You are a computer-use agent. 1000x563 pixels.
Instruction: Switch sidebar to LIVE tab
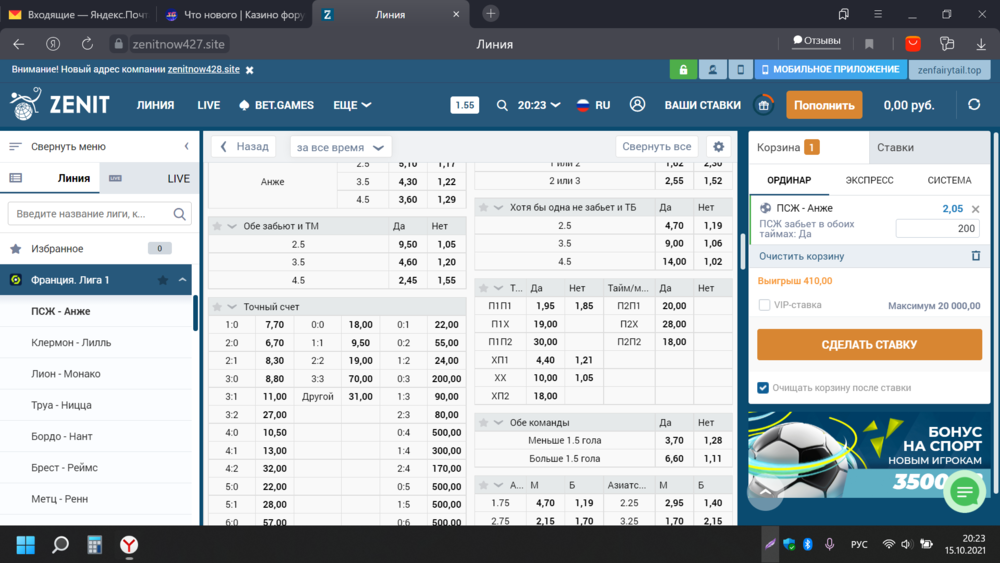(149, 179)
